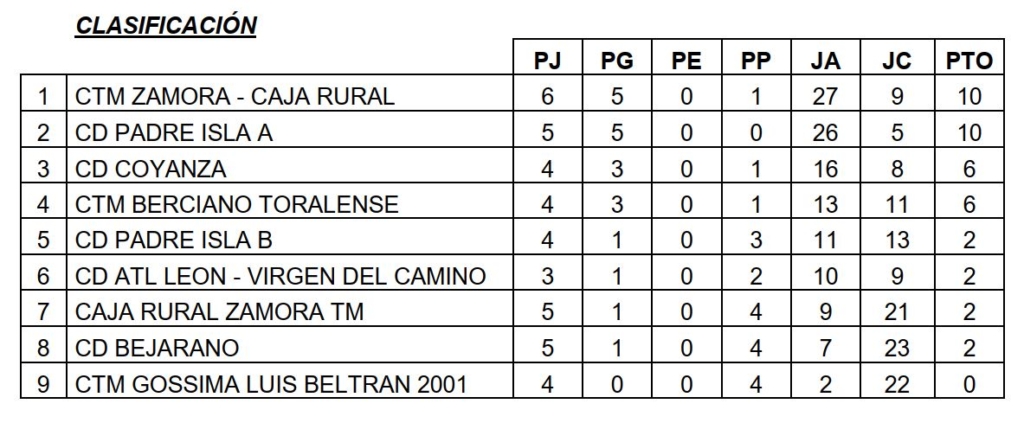Select the PTO column header
1024x423 pixels.
[x=968, y=61]
